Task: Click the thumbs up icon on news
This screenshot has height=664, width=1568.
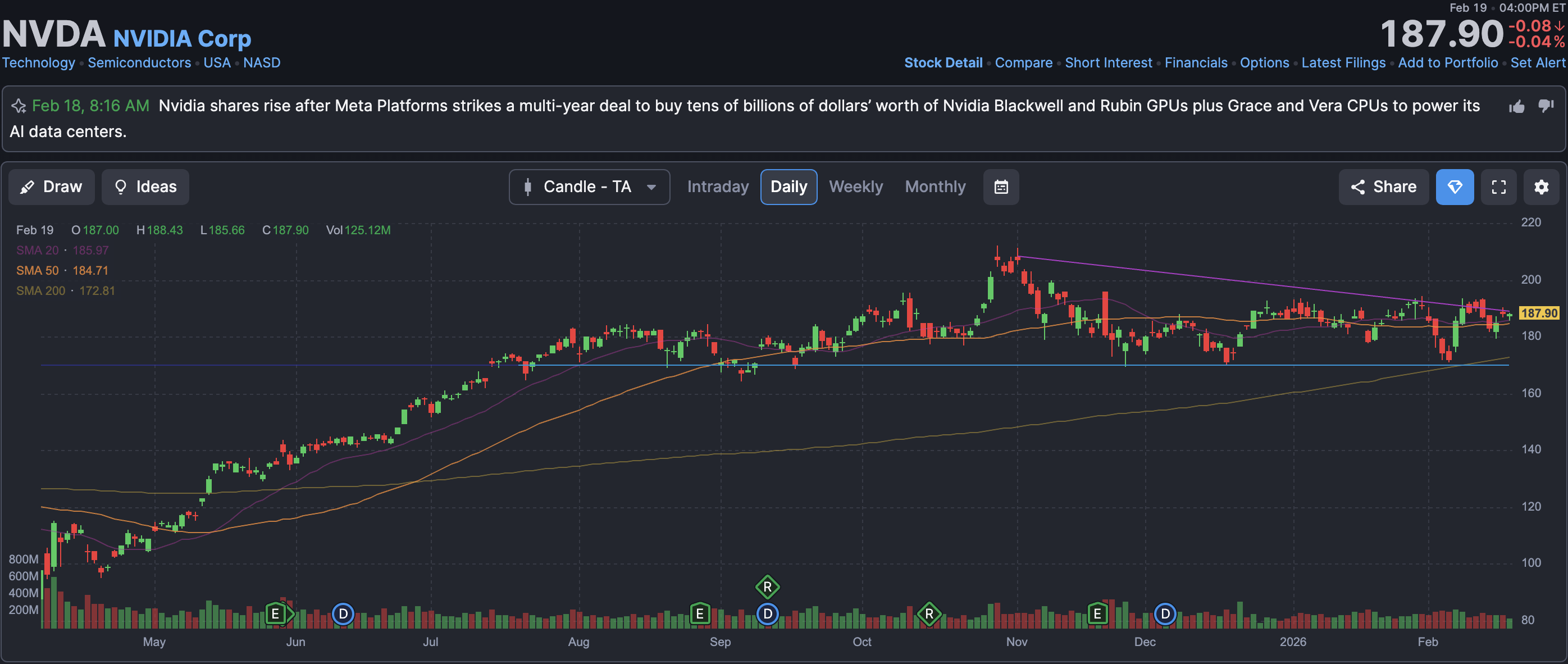Action: [x=1516, y=107]
